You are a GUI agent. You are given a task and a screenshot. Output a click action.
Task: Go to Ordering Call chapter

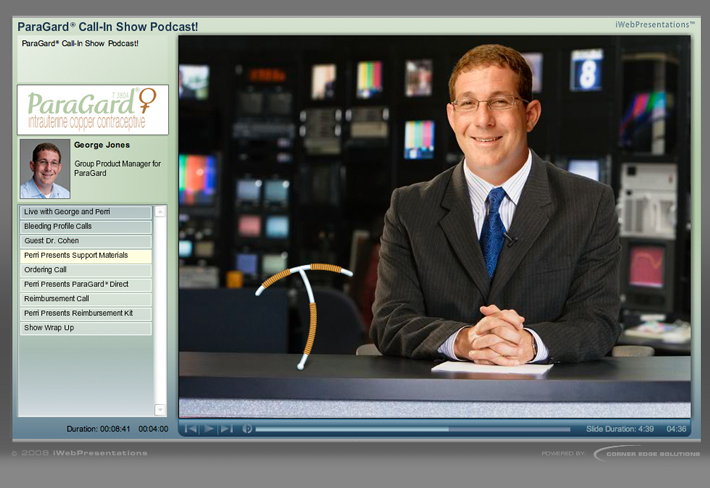86,270
